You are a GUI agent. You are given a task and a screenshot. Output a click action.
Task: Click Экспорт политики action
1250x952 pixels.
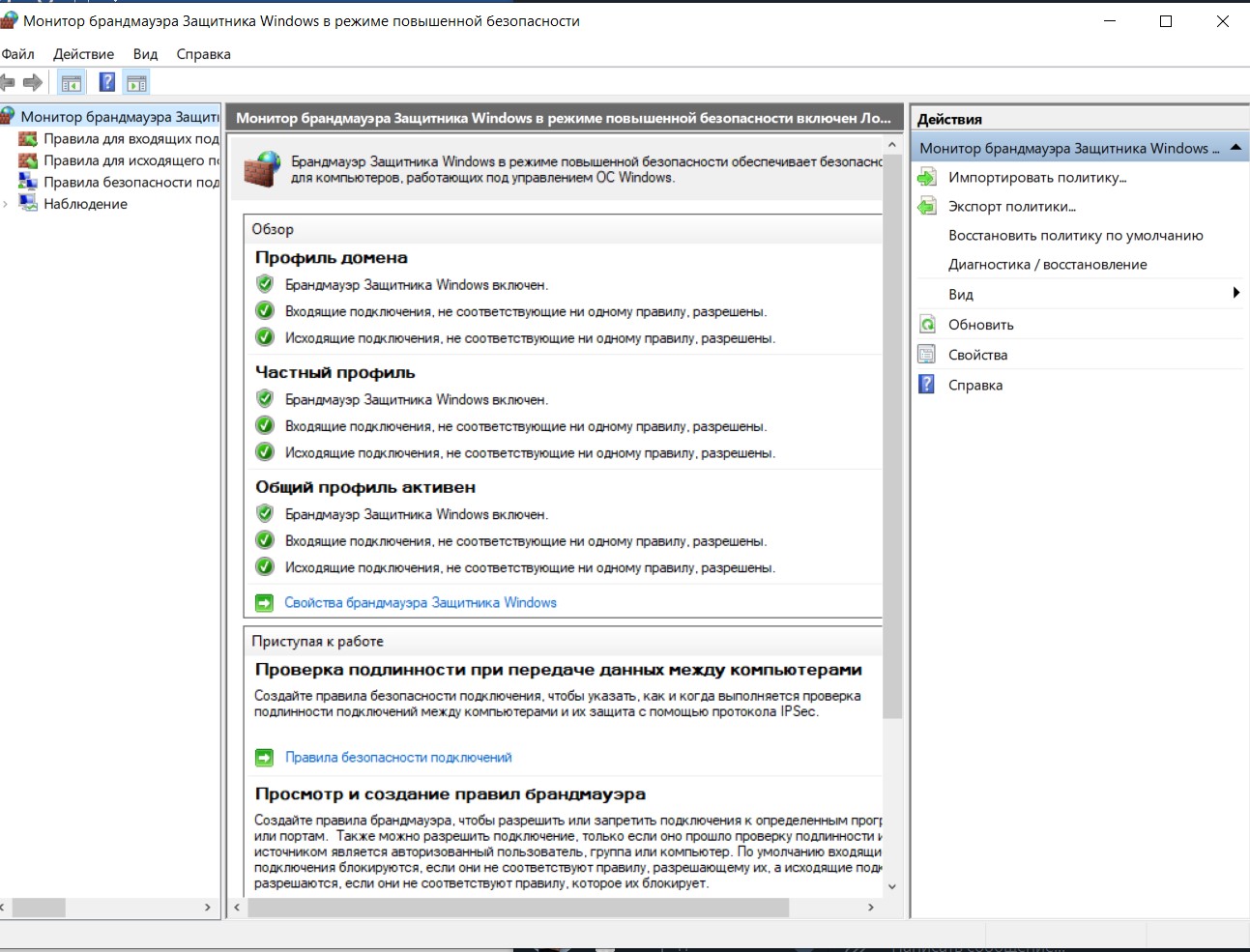tap(1012, 206)
